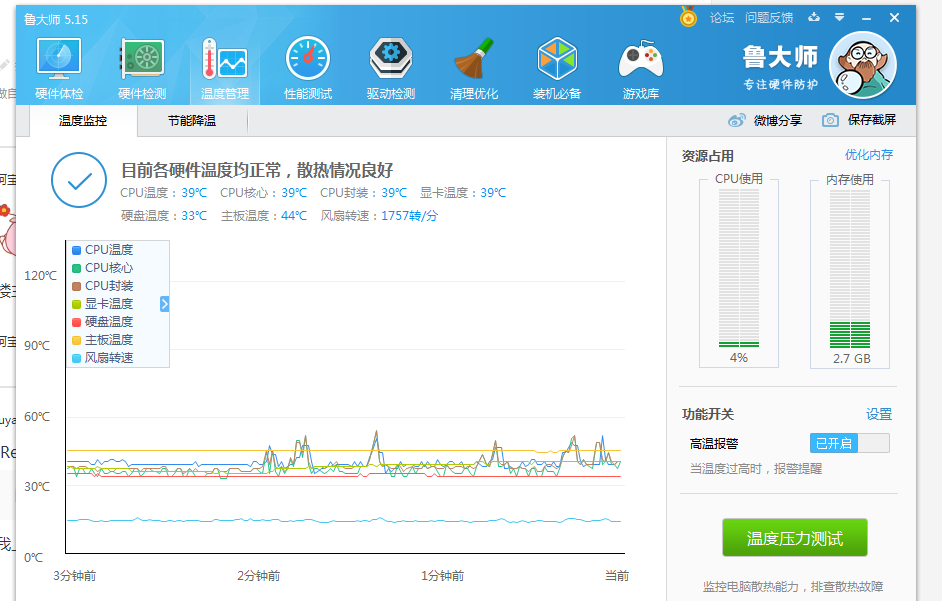Toggle CPU核心 legend green swatch
This screenshot has height=601, width=942.
pos(76,268)
